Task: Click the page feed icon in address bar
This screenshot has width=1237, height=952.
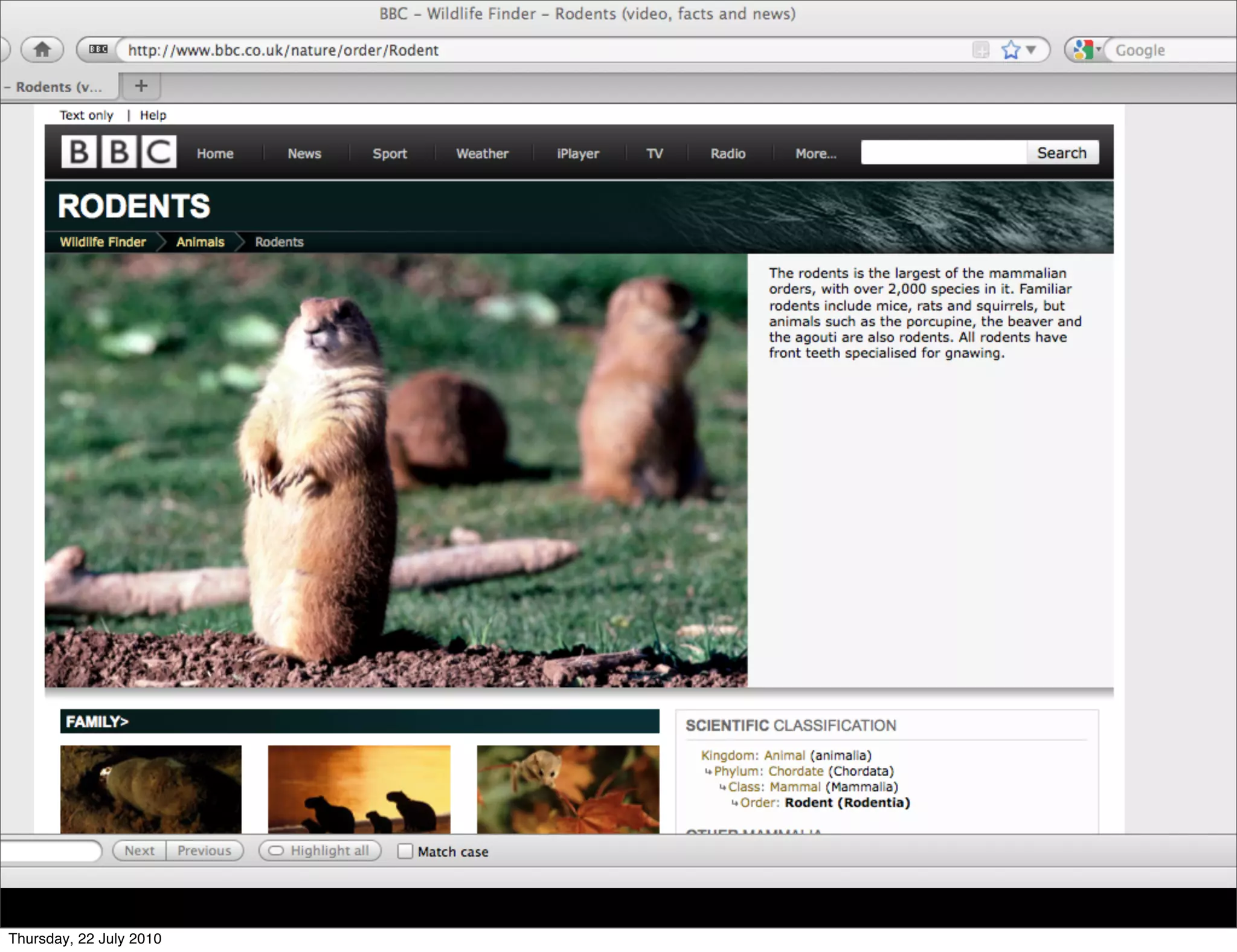Action: (x=981, y=50)
